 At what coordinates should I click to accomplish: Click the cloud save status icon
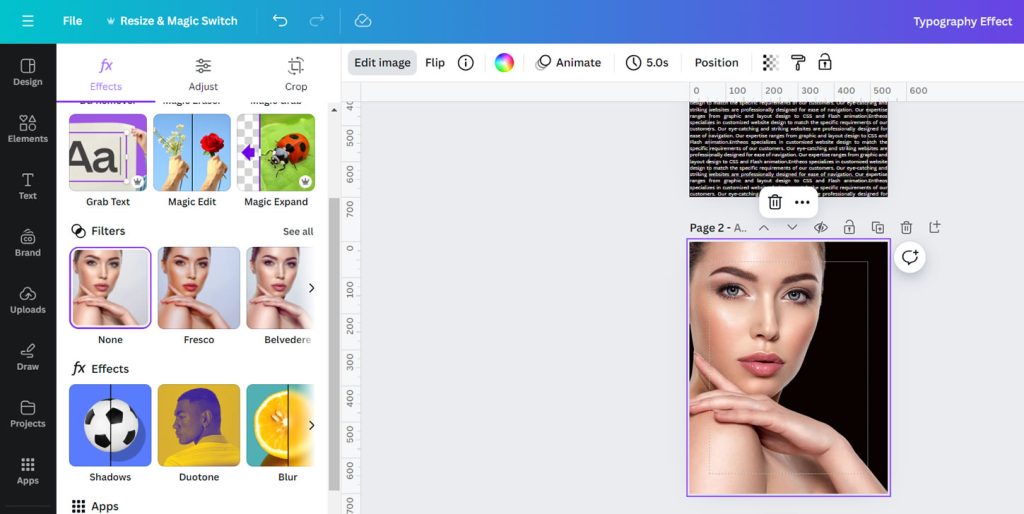pyautogui.click(x=363, y=21)
